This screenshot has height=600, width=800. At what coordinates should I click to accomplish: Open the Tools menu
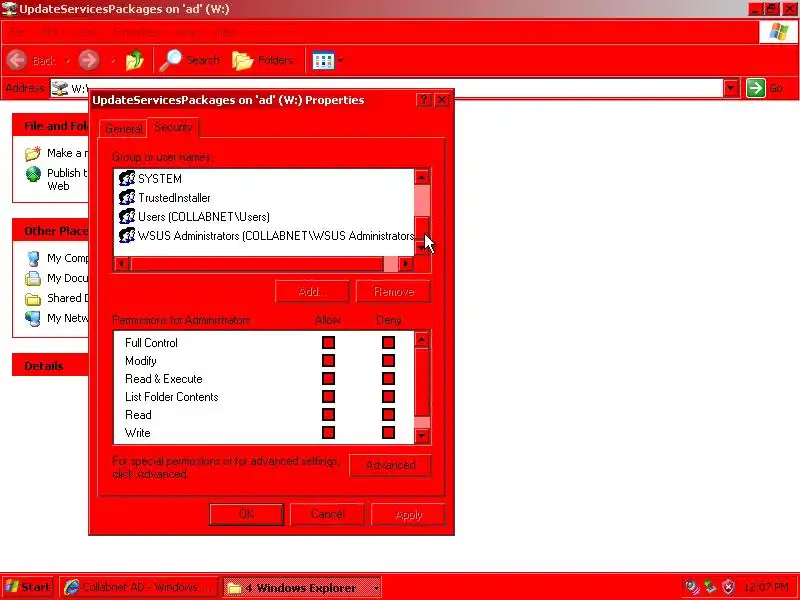click(187, 32)
